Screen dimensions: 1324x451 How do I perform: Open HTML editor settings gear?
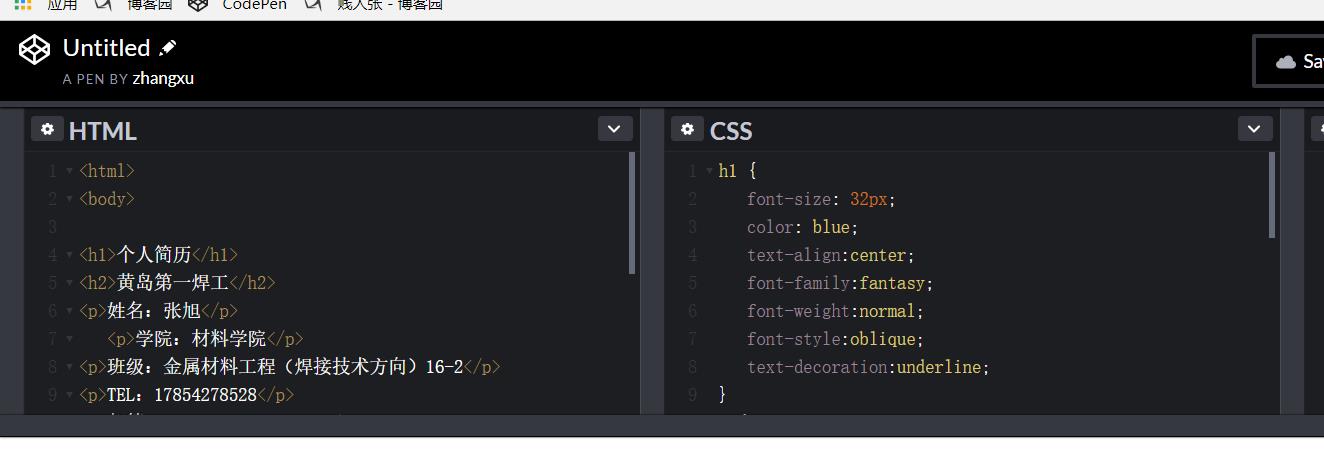point(47,129)
